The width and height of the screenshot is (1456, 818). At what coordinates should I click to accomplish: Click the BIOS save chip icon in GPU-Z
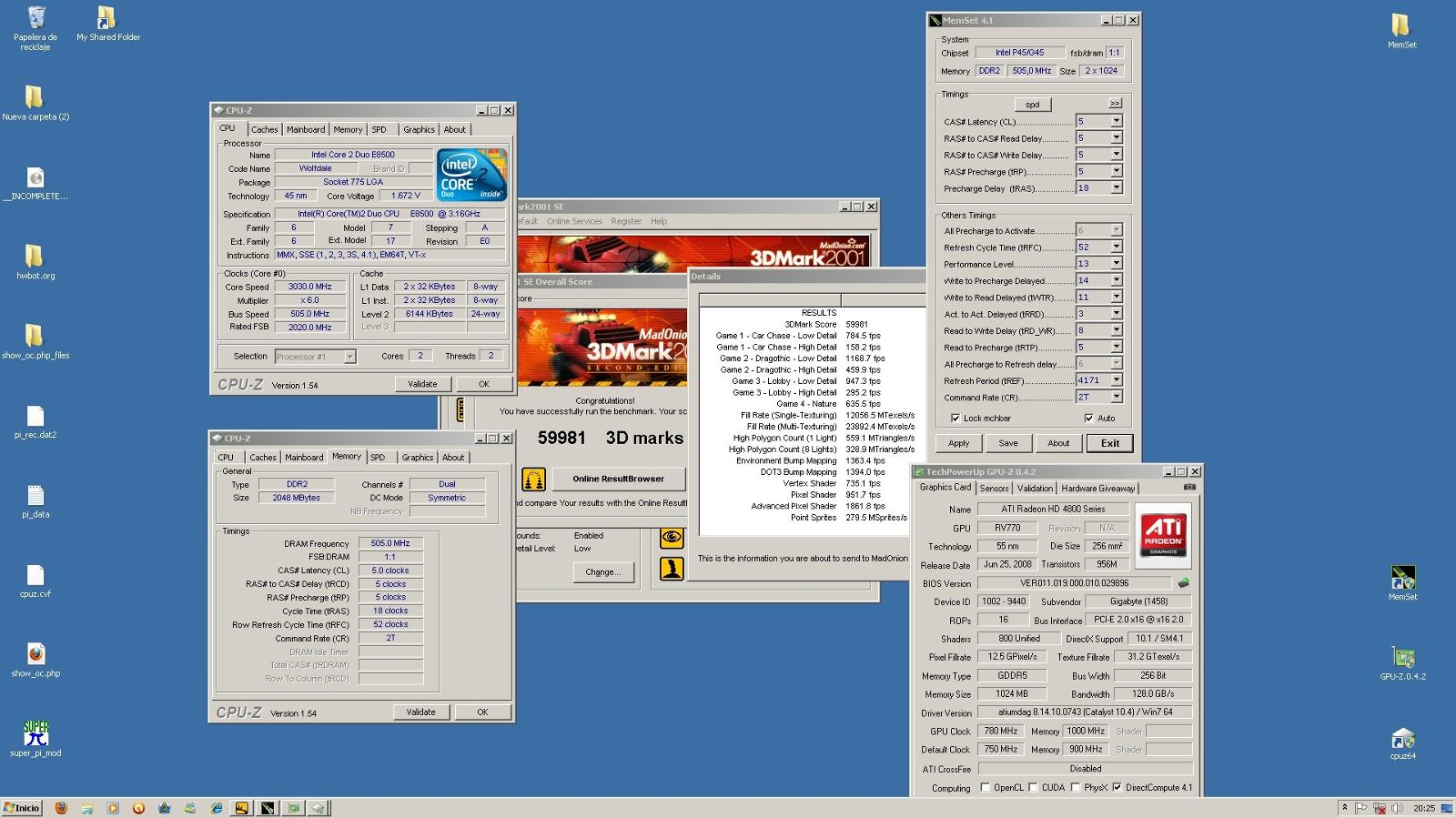1183,582
